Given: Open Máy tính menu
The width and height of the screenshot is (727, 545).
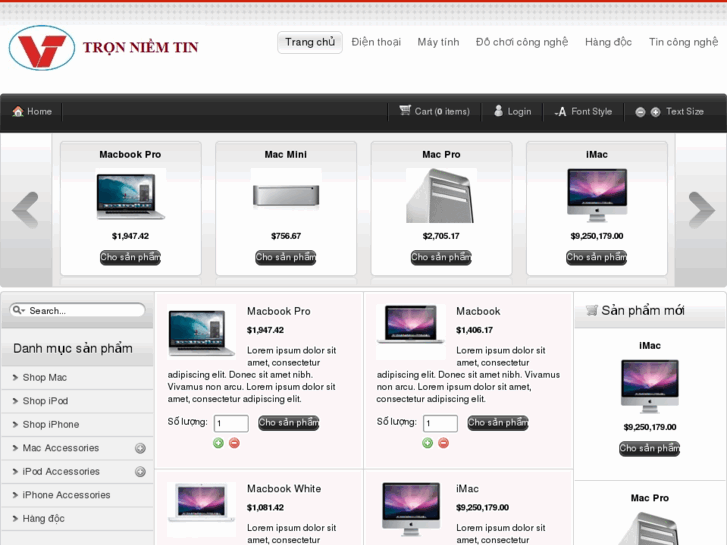Looking at the screenshot, I should (438, 42).
